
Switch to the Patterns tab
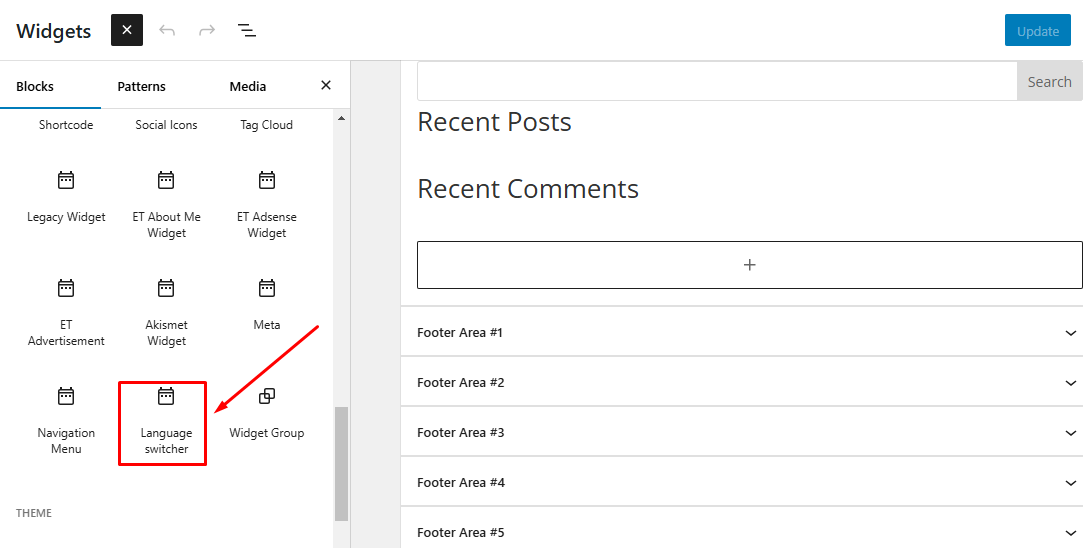click(x=142, y=86)
